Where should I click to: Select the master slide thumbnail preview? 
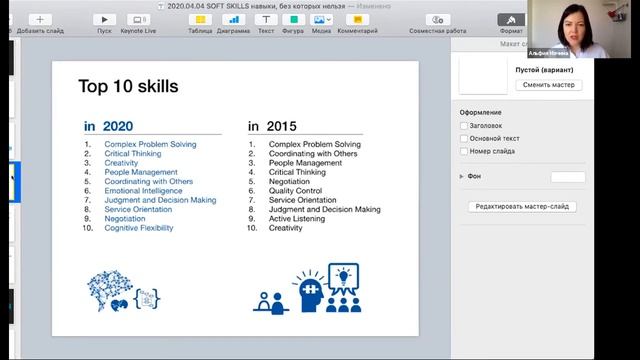[483, 76]
